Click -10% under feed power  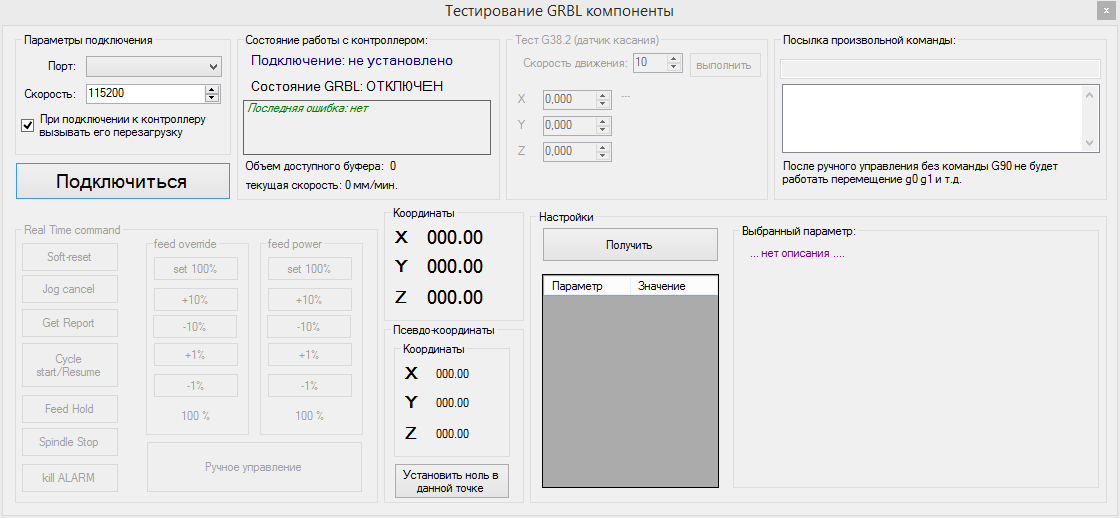pyautogui.click(x=309, y=327)
